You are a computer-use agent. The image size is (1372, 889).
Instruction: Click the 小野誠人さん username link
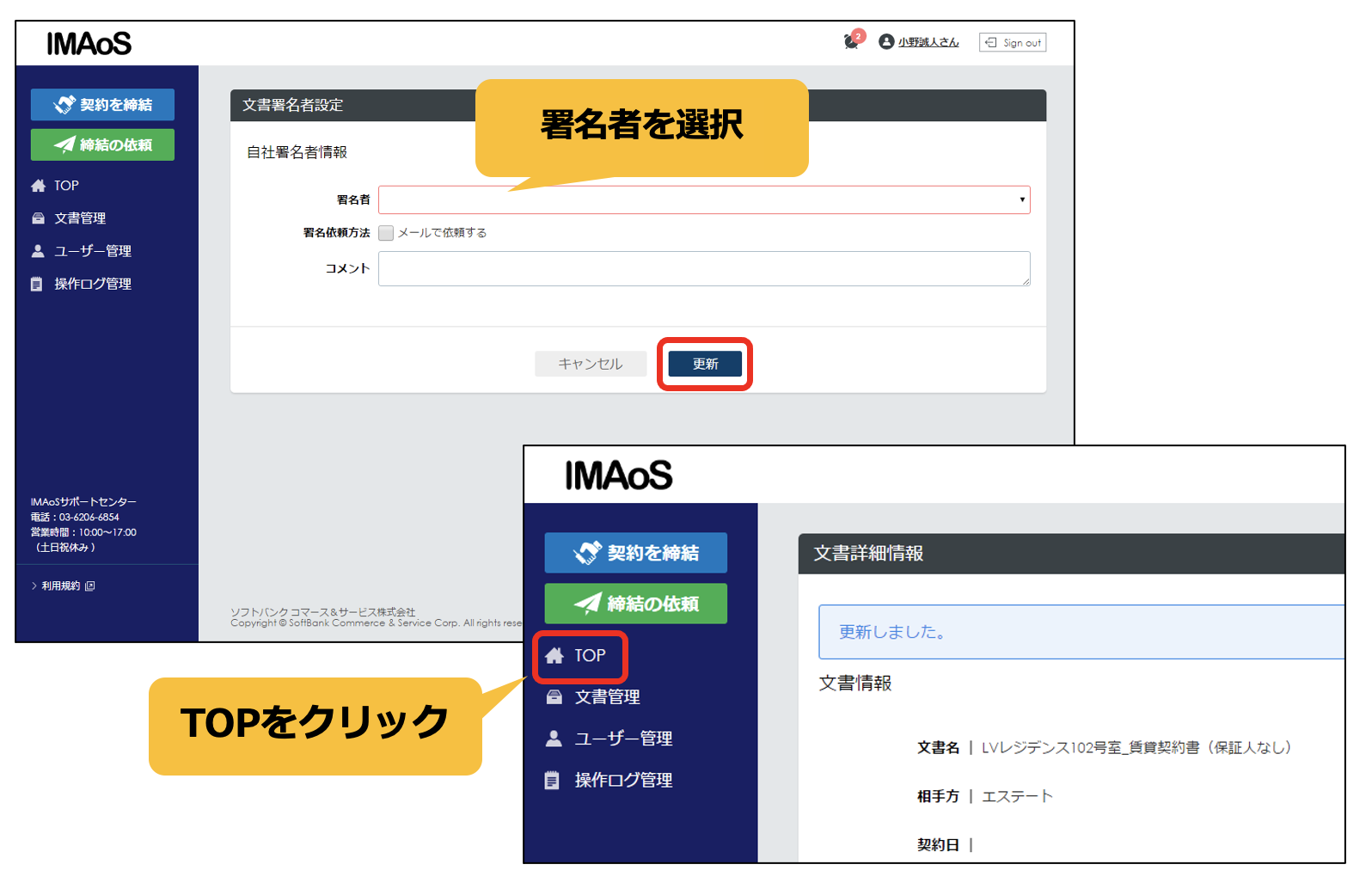click(x=928, y=42)
